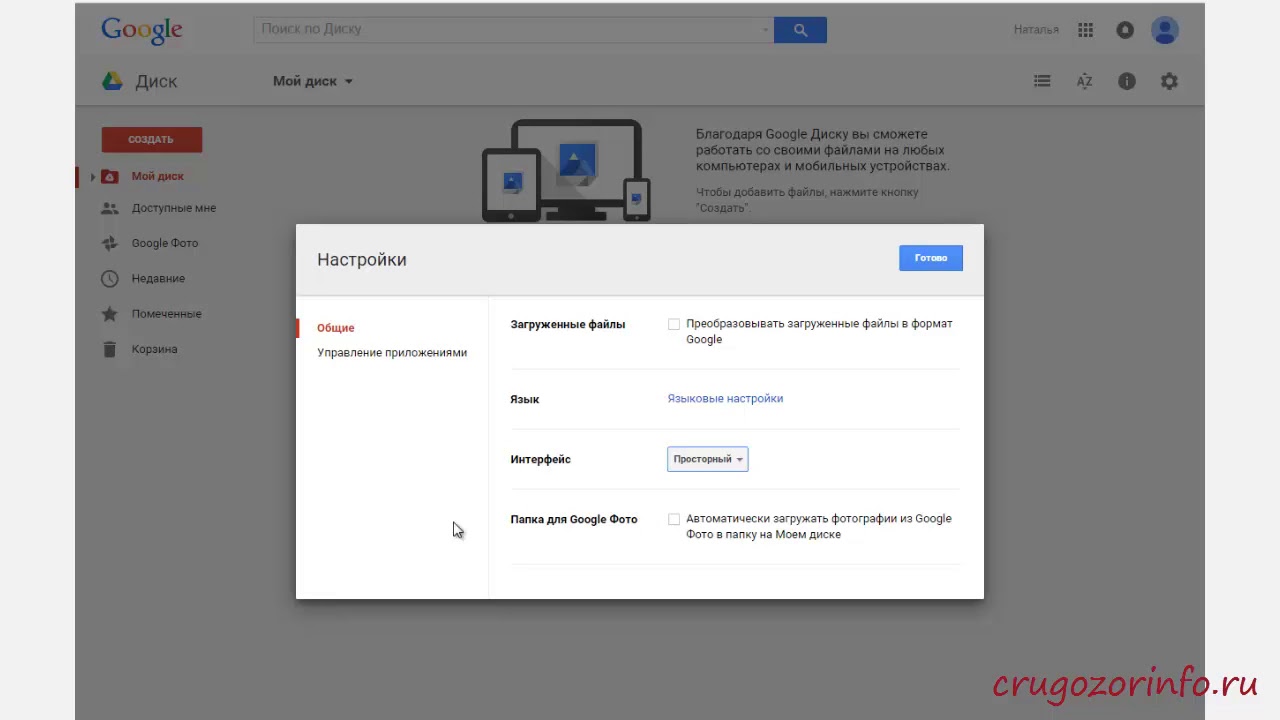This screenshot has height=720, width=1280.
Task: Click the Shared with me people icon
Action: pyautogui.click(x=110, y=208)
